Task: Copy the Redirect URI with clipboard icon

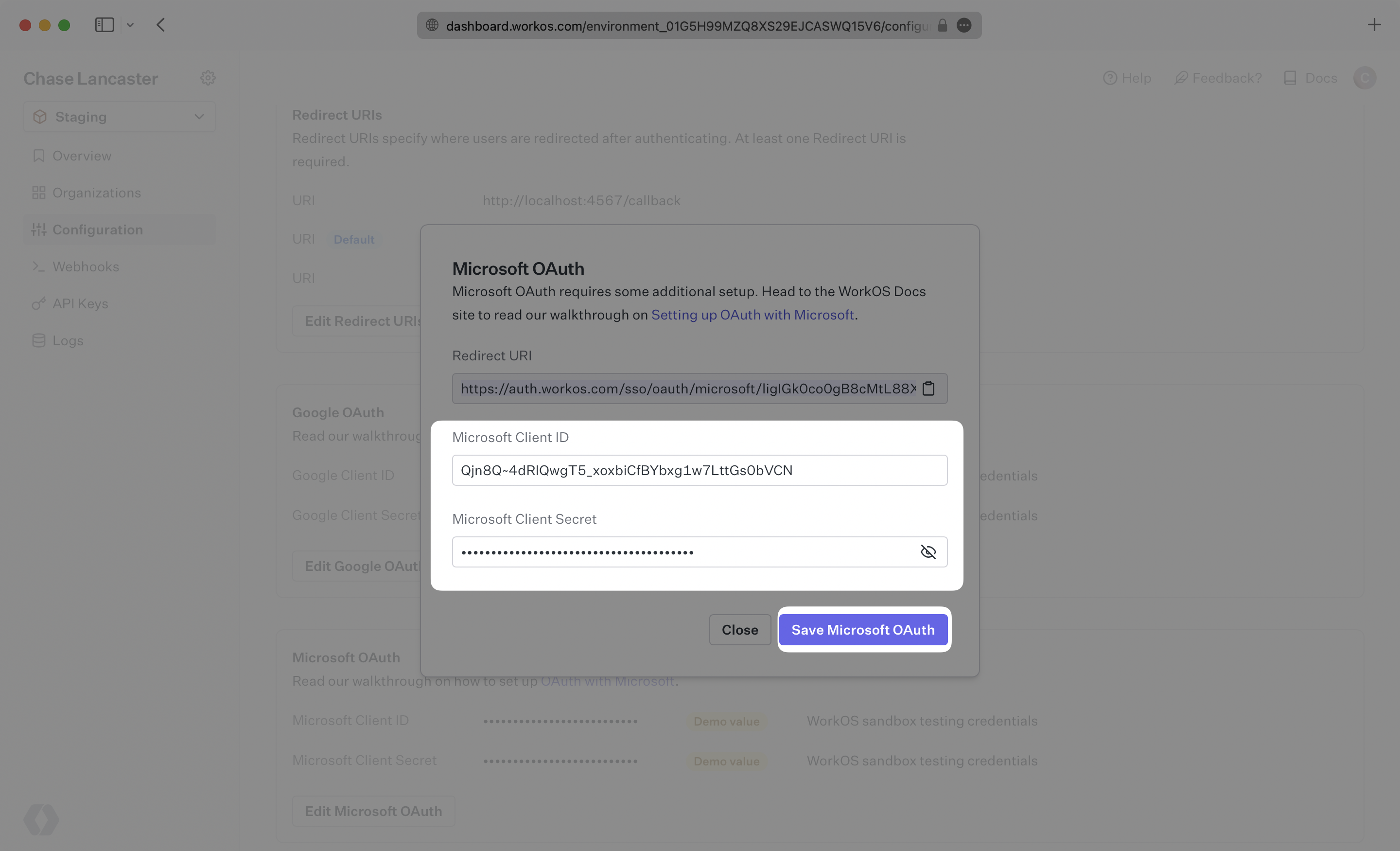Action: click(x=928, y=389)
